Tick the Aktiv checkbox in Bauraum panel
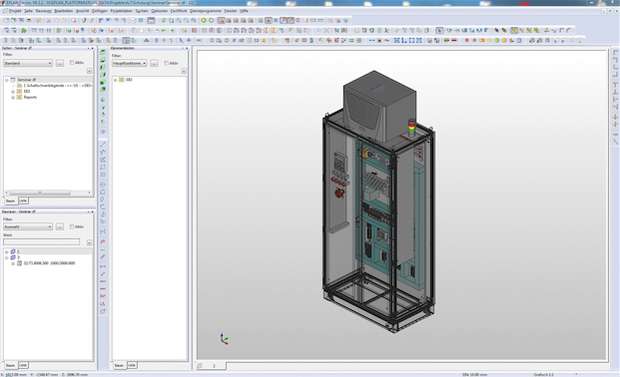This screenshot has width=620, height=377. 72,227
